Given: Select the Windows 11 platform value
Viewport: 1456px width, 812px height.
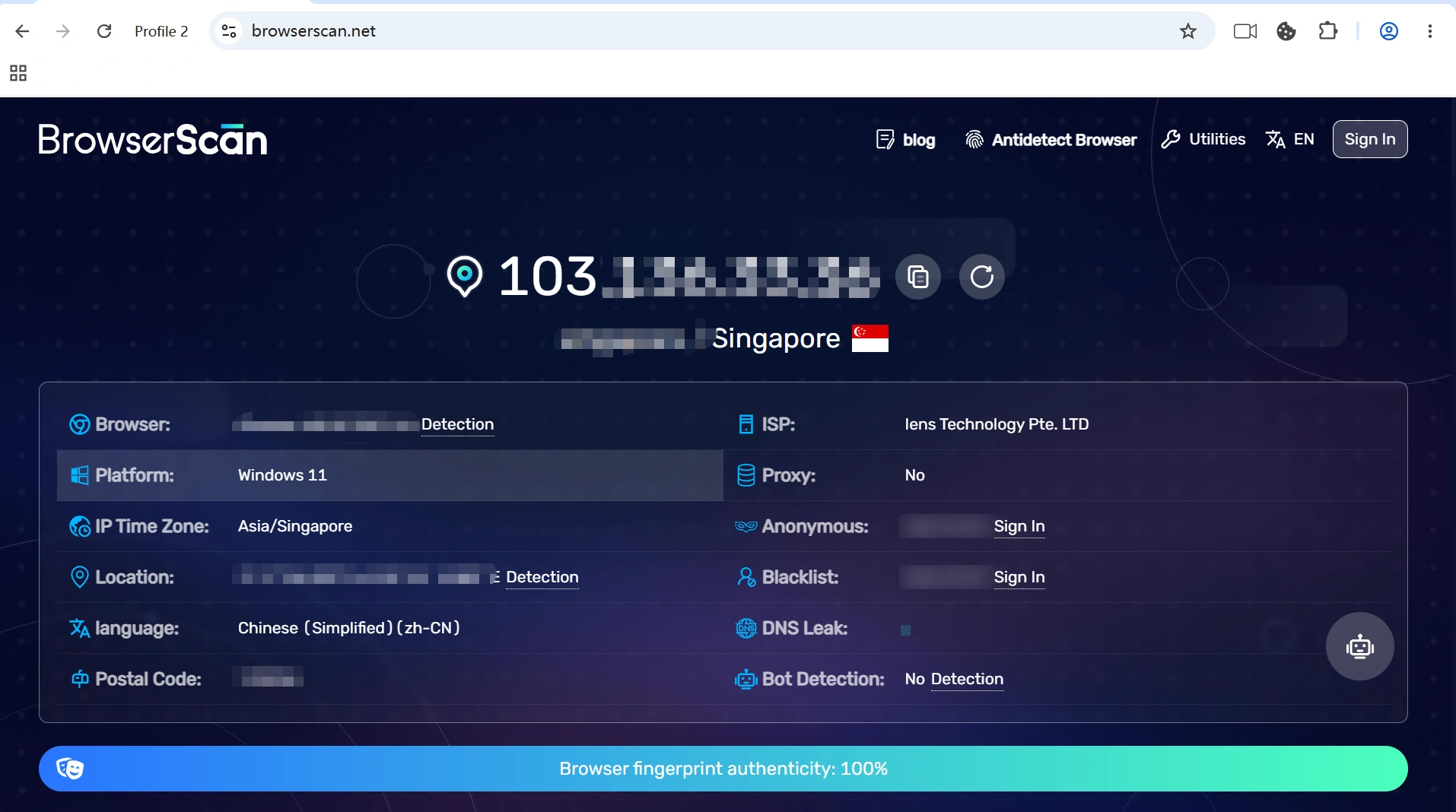Looking at the screenshot, I should [x=282, y=475].
